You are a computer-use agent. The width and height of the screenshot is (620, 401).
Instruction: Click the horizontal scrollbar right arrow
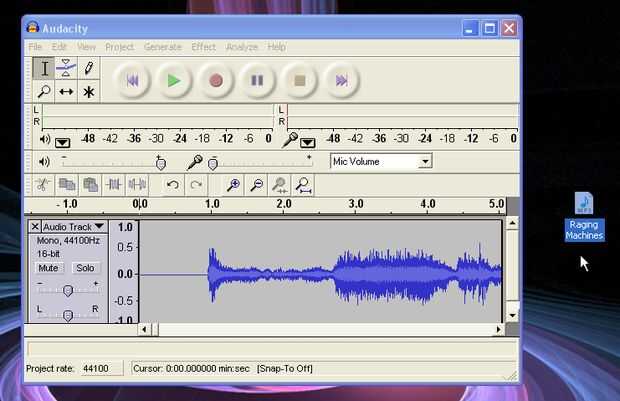click(x=499, y=329)
